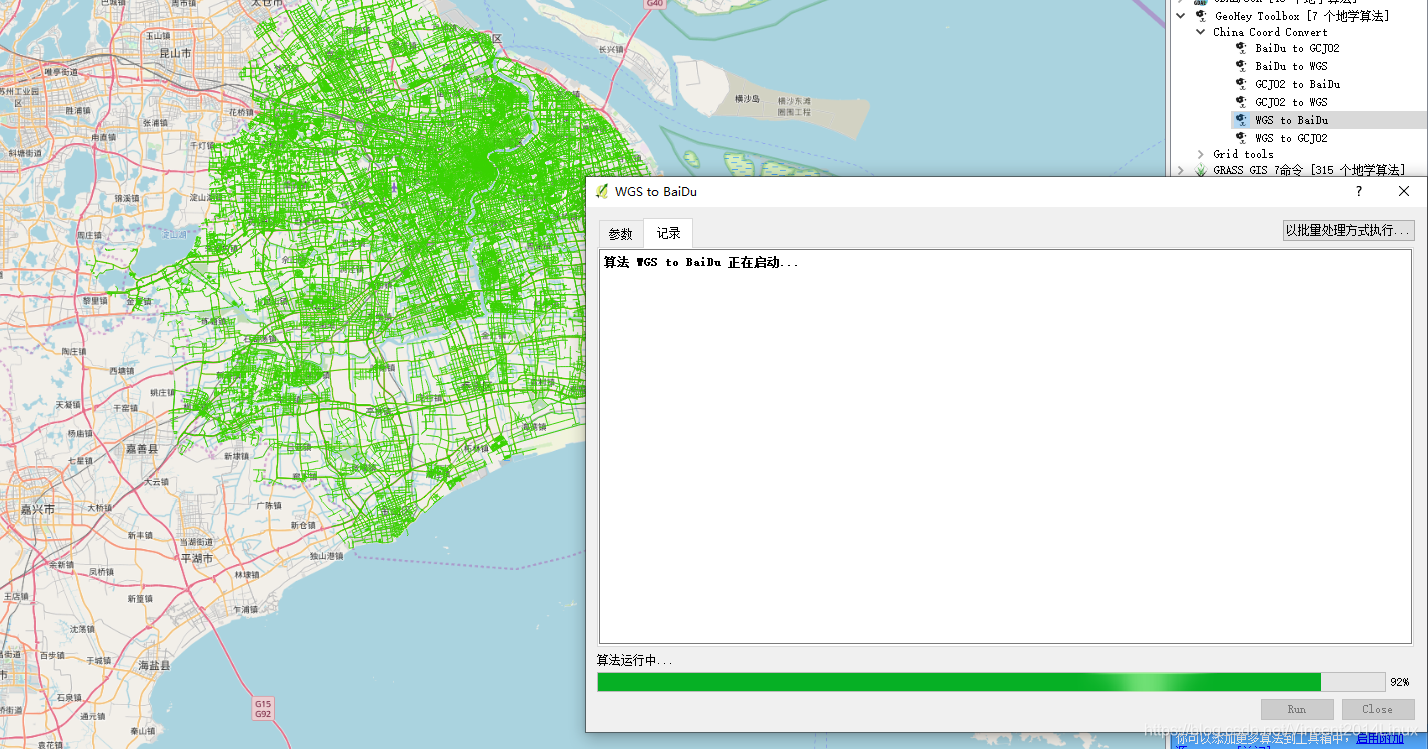Screen dimensions: 1428x749
Task: Select the BaiDu to GCJ02 tree item
Action: pyautogui.click(x=1297, y=48)
